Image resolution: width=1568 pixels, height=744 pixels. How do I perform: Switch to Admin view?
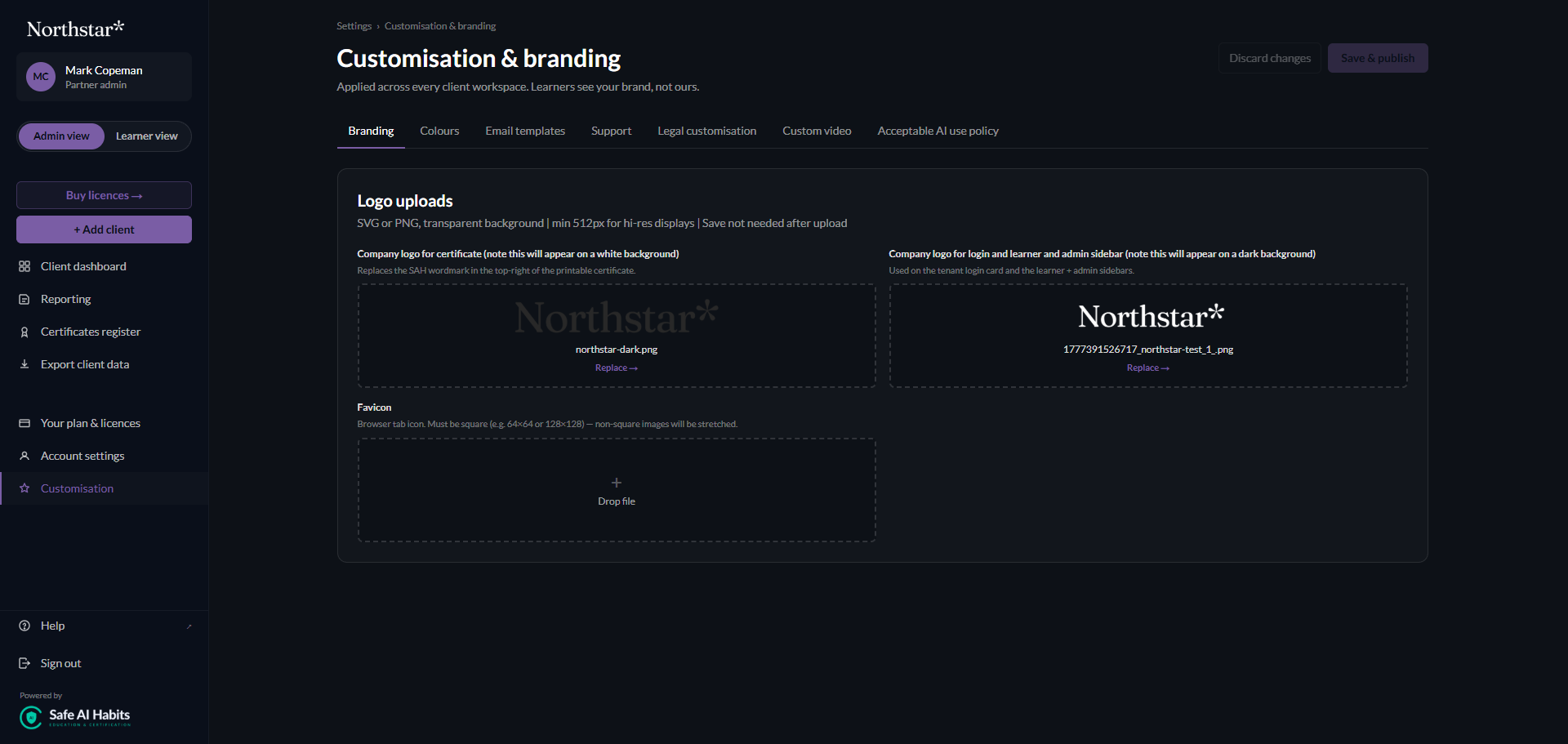tap(61, 136)
